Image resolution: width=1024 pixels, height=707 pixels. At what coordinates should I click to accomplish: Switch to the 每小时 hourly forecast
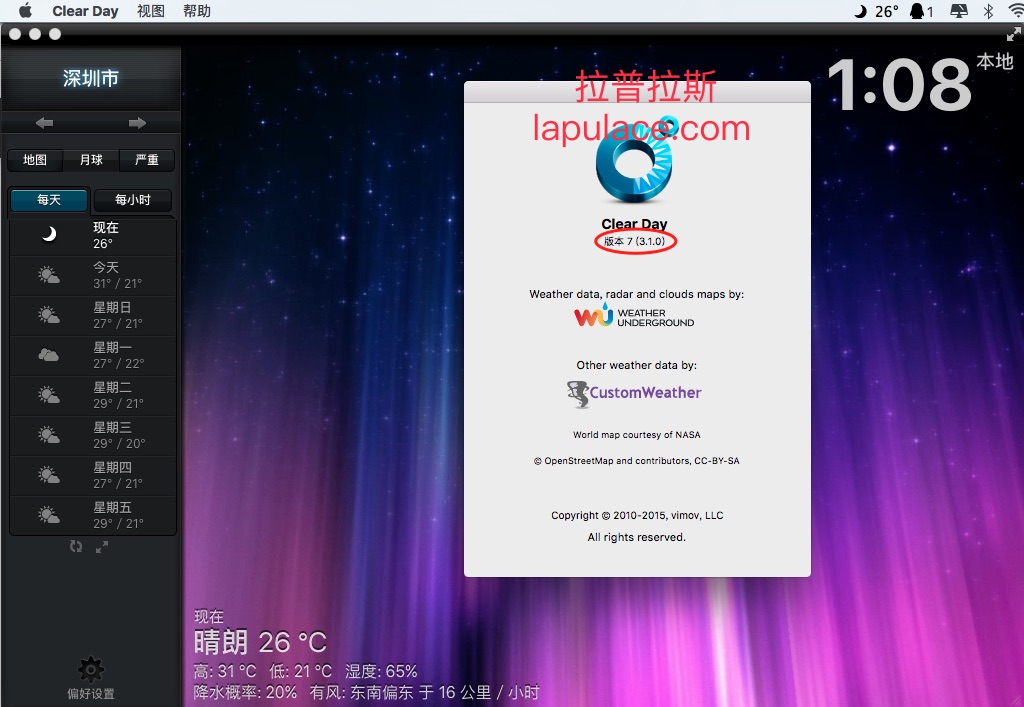pyautogui.click(x=133, y=200)
